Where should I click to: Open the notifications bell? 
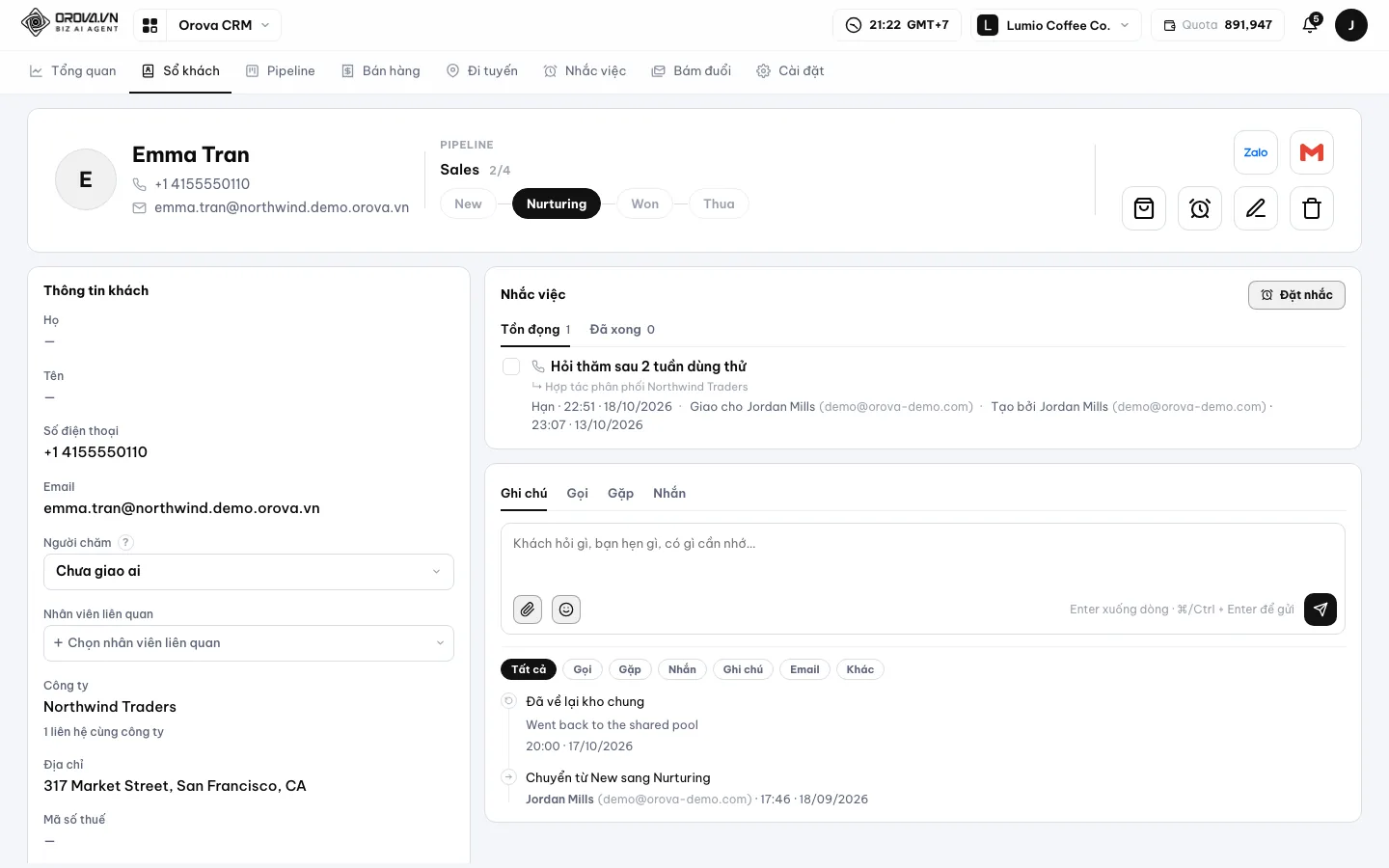[1310, 25]
